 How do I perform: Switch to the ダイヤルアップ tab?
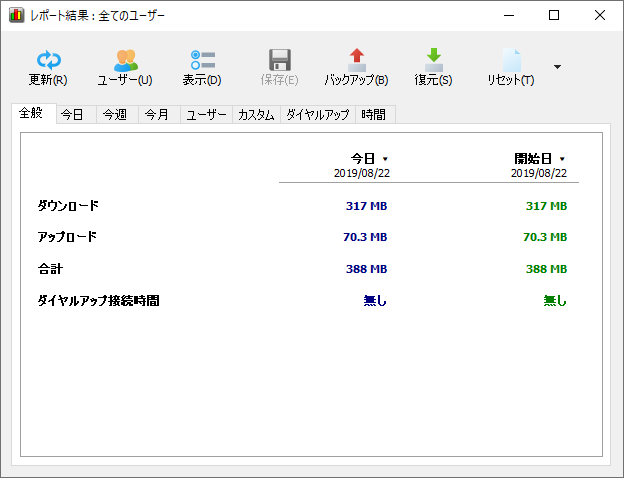(x=318, y=115)
